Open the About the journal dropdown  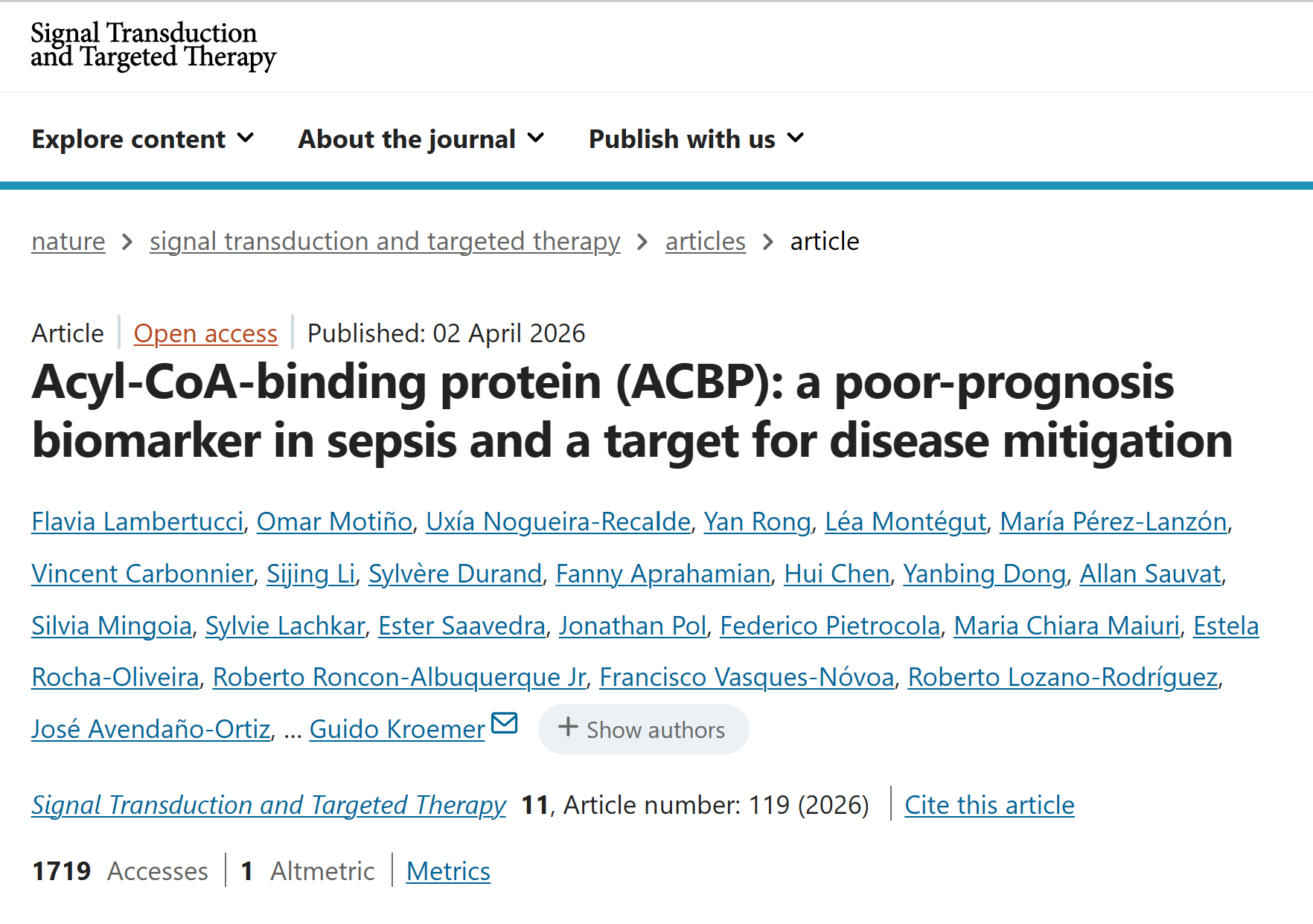pos(421,139)
